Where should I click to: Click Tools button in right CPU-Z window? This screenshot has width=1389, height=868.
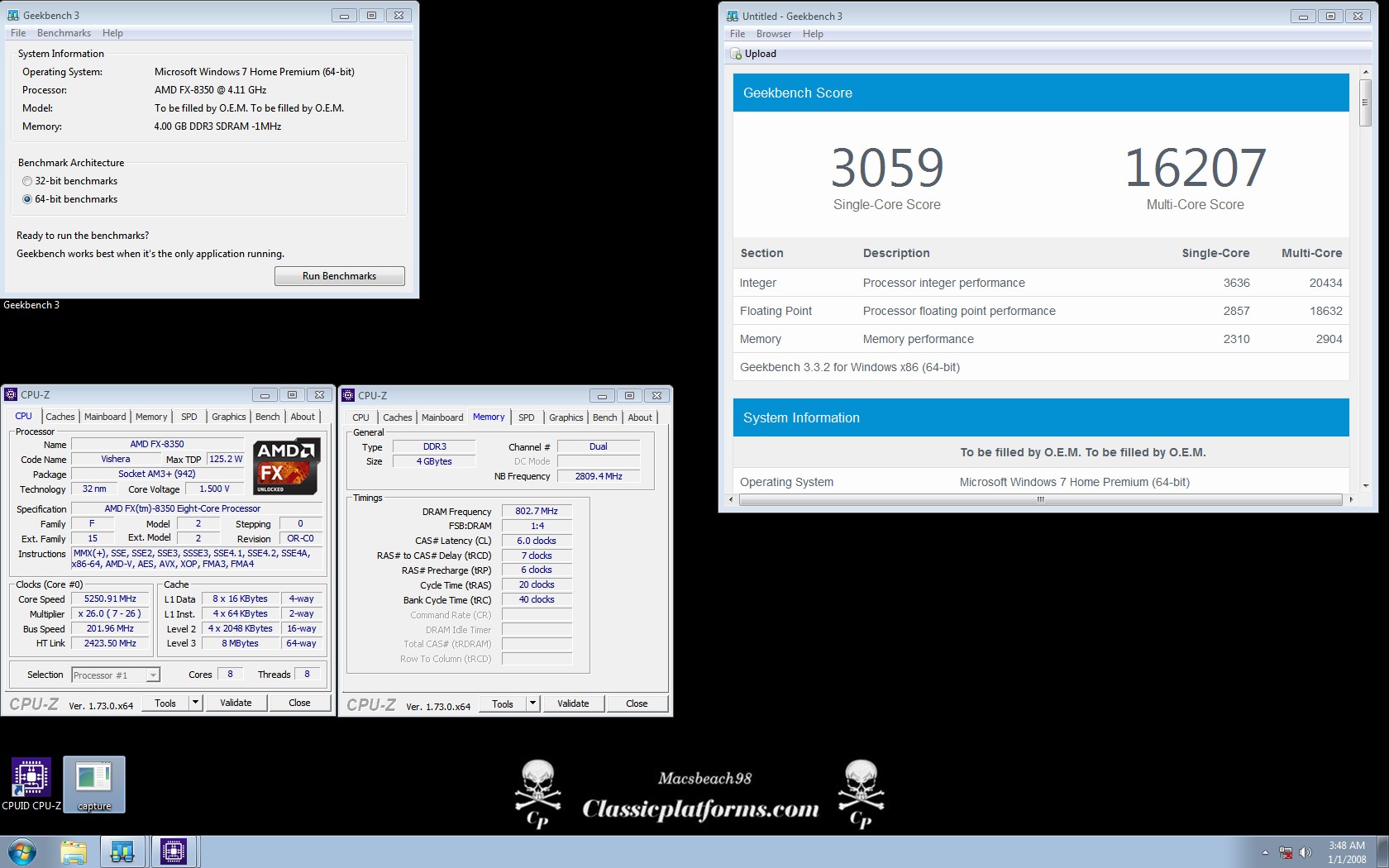(503, 703)
